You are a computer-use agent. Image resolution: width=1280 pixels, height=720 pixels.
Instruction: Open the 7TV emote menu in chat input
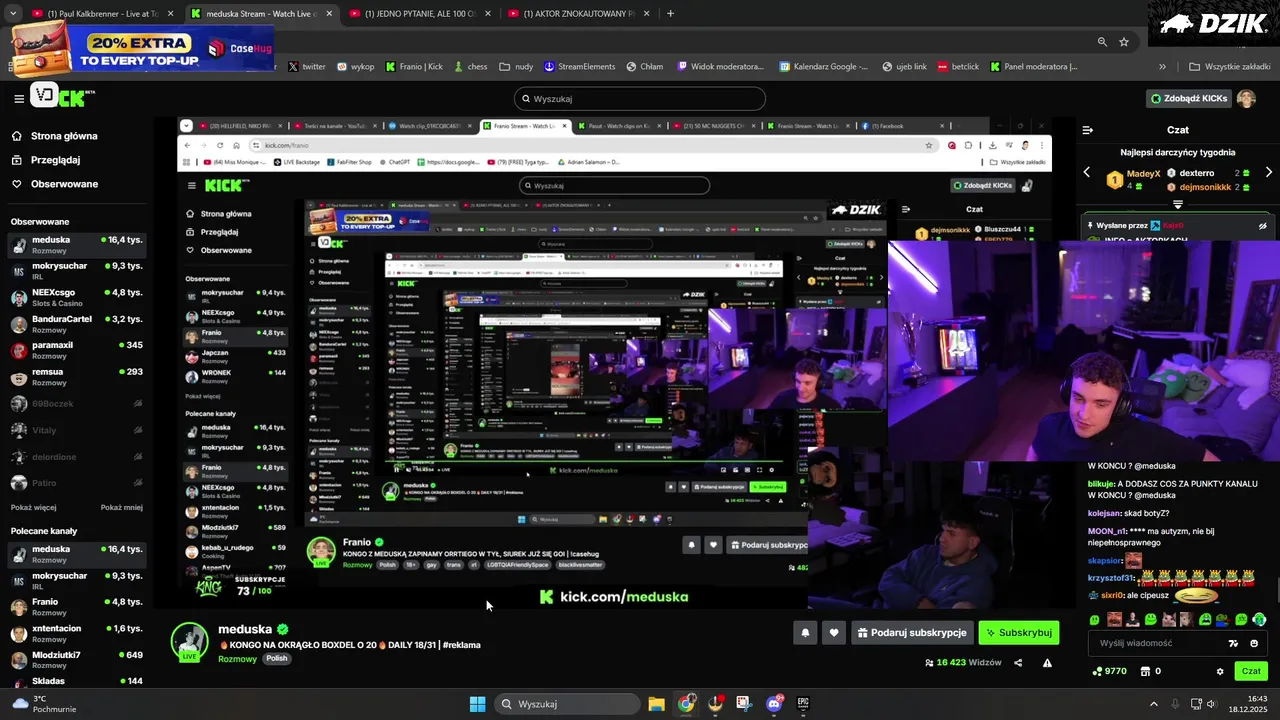tap(1233, 643)
